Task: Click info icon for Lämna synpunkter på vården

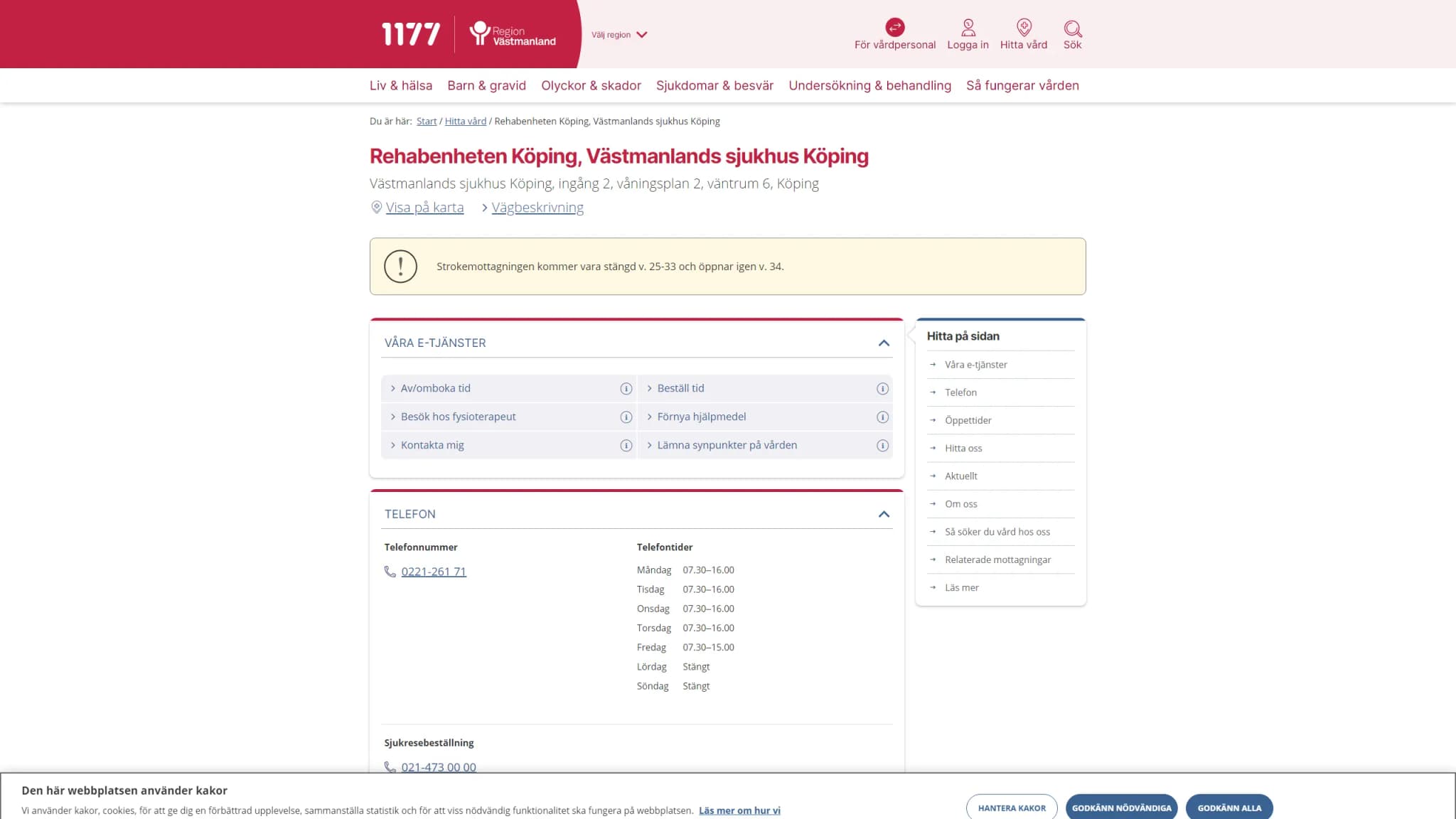Action: 882,446
